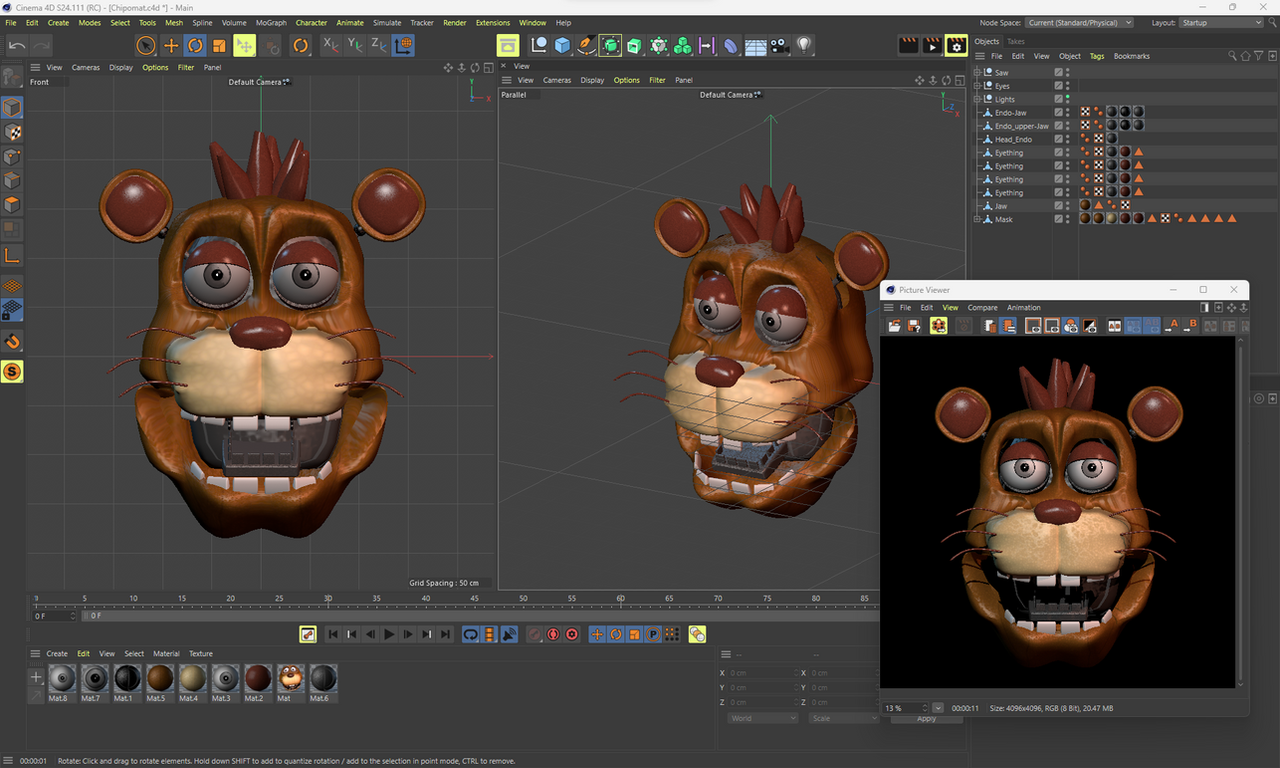
Task: Open the Floor environment object icon
Action: point(755,45)
